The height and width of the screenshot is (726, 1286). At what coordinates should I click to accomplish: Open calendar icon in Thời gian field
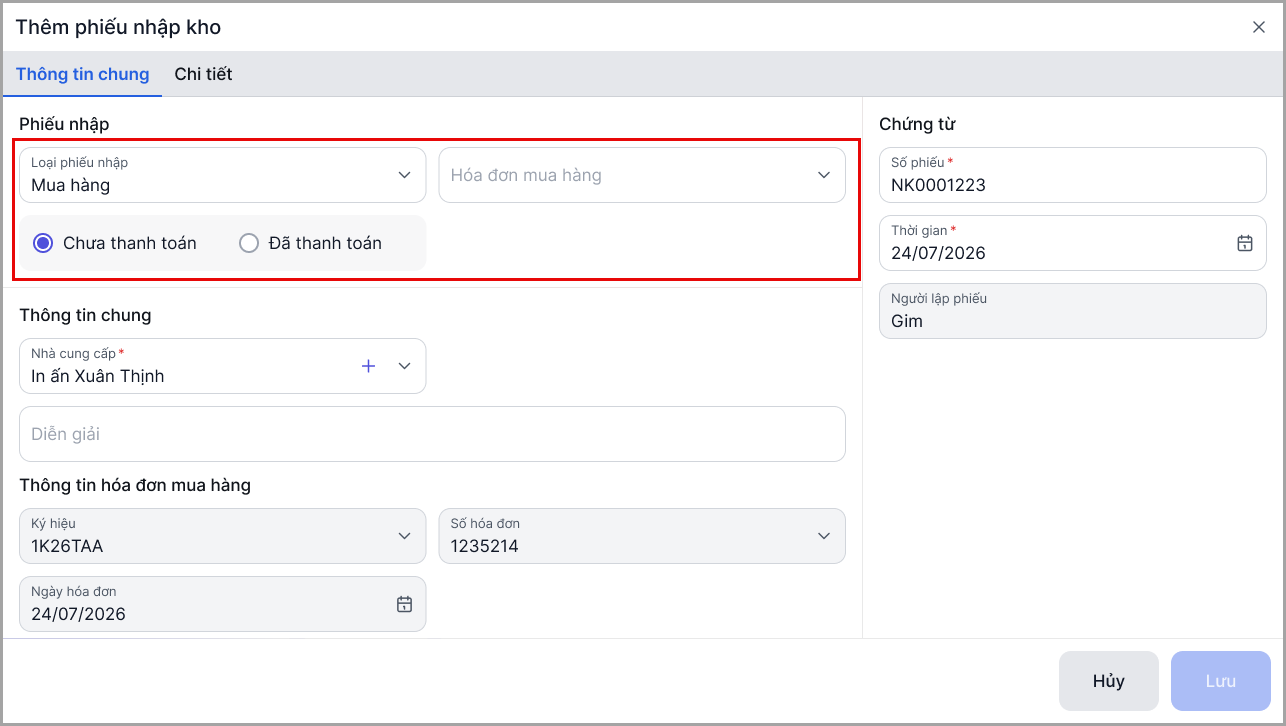[x=1245, y=243]
